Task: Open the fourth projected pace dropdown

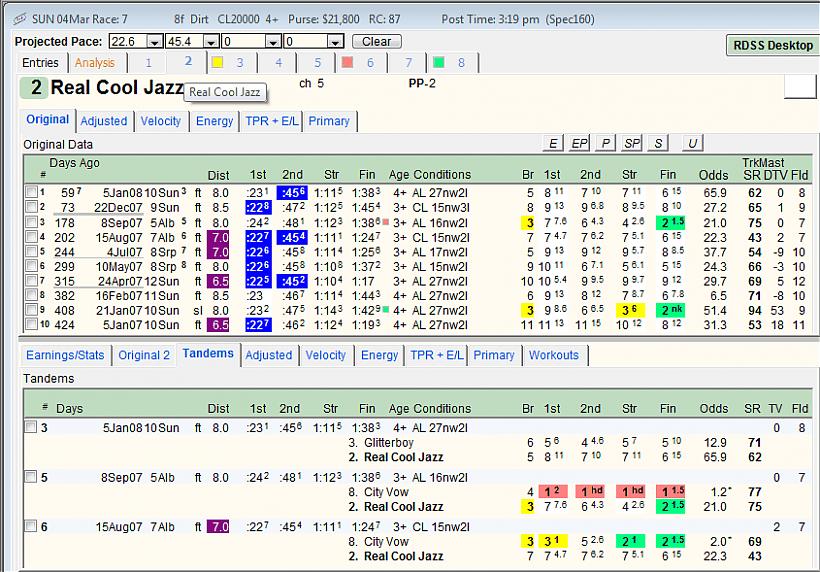Action: click(335, 41)
